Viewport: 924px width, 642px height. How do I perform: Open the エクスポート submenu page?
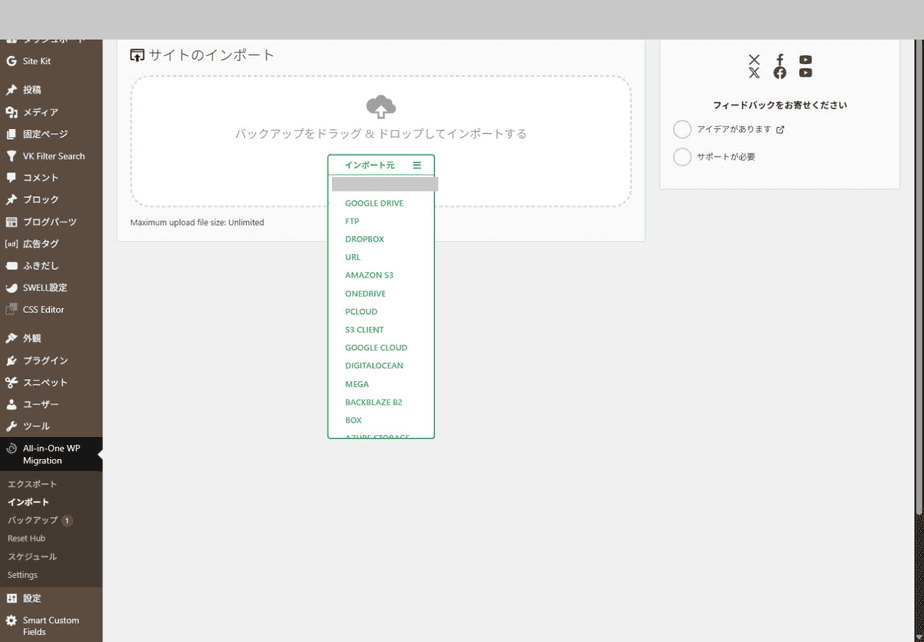coord(32,484)
